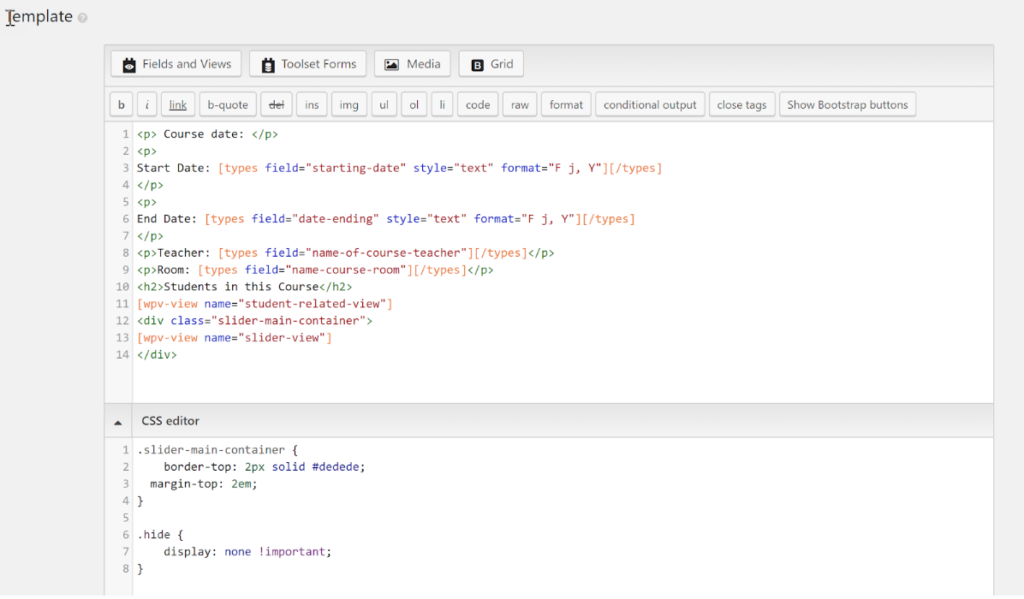Click the conditional output button
The width and height of the screenshot is (1024, 599).
pos(650,105)
